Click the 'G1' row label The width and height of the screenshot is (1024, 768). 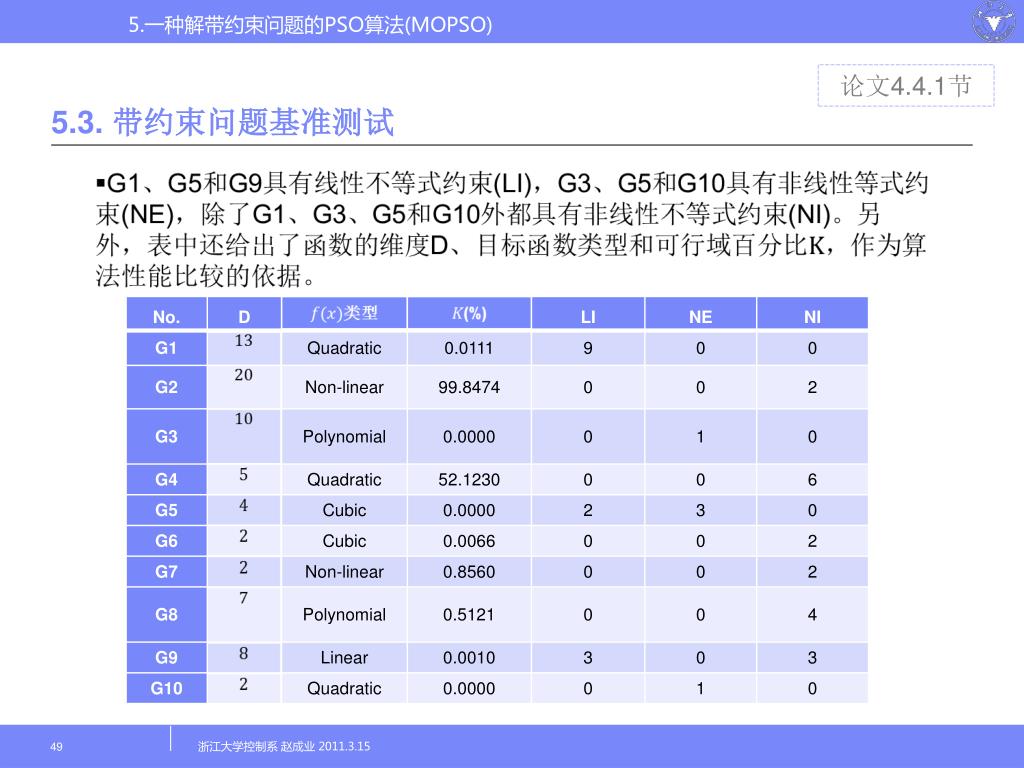coord(166,348)
